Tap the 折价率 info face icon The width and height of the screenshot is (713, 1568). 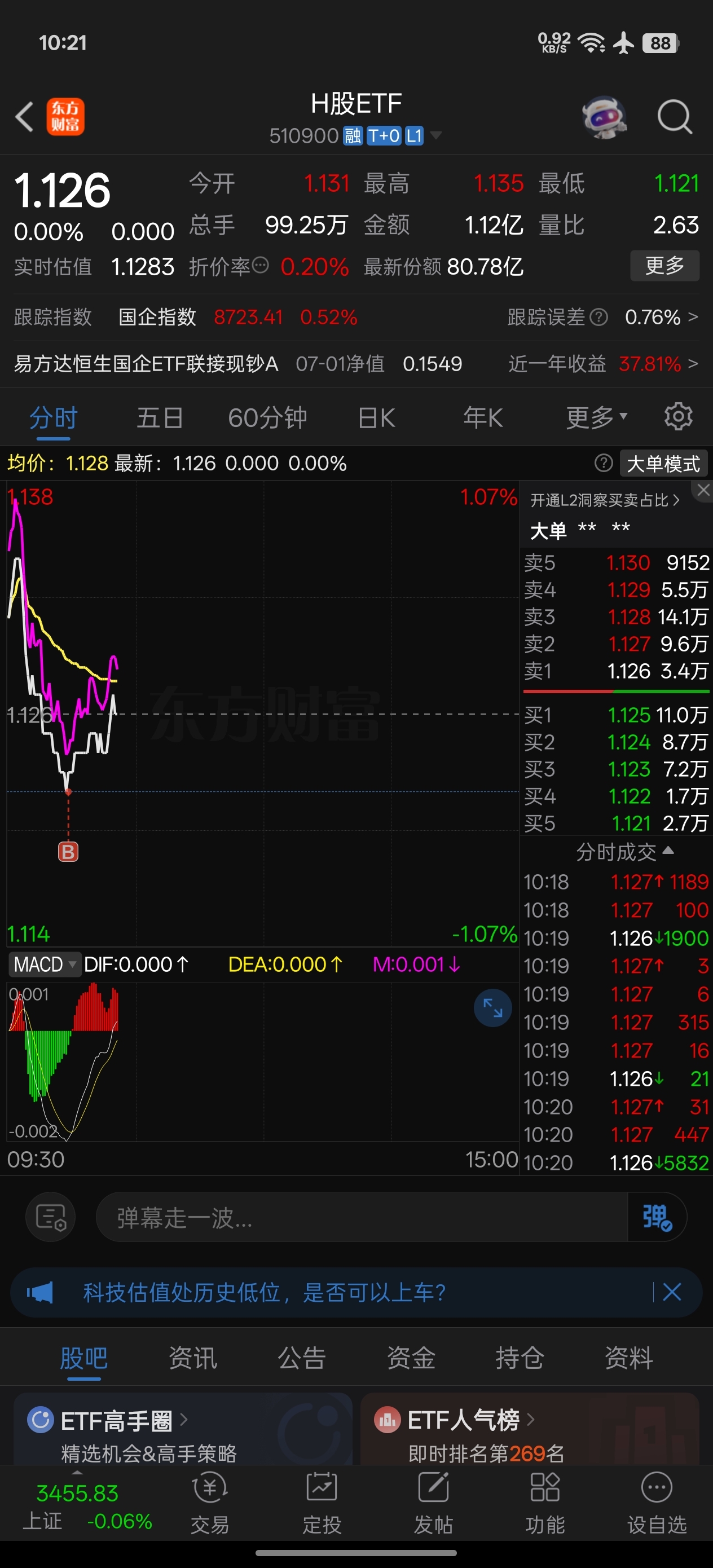pyautogui.click(x=260, y=266)
